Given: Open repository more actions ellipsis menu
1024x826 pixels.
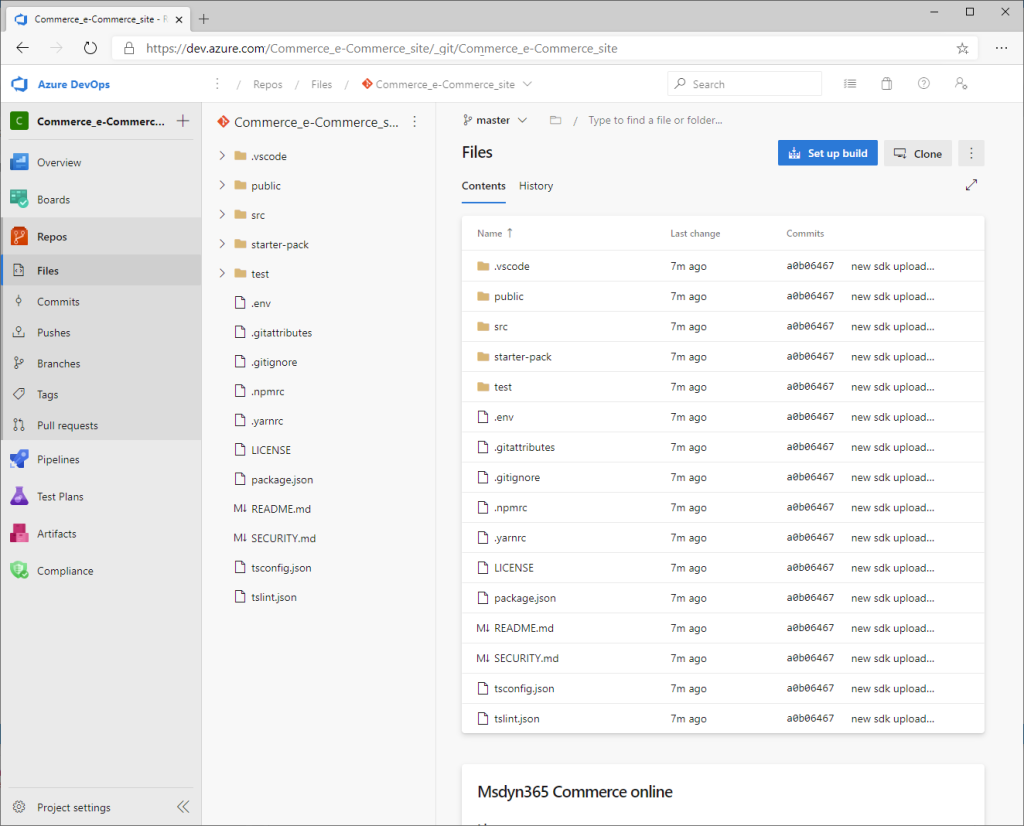Looking at the screenshot, I should tap(971, 153).
